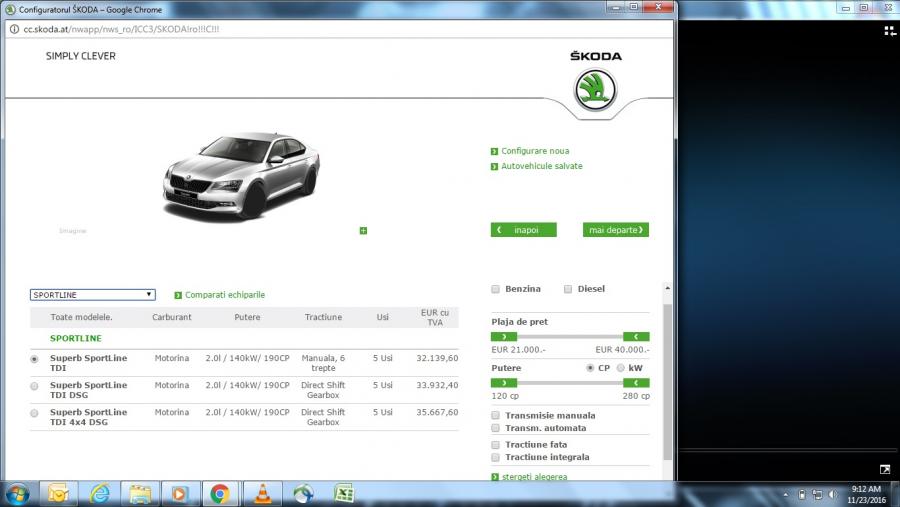This screenshot has height=507, width=900.
Task: Open Autovehicule salvate link
Action: coord(541,166)
